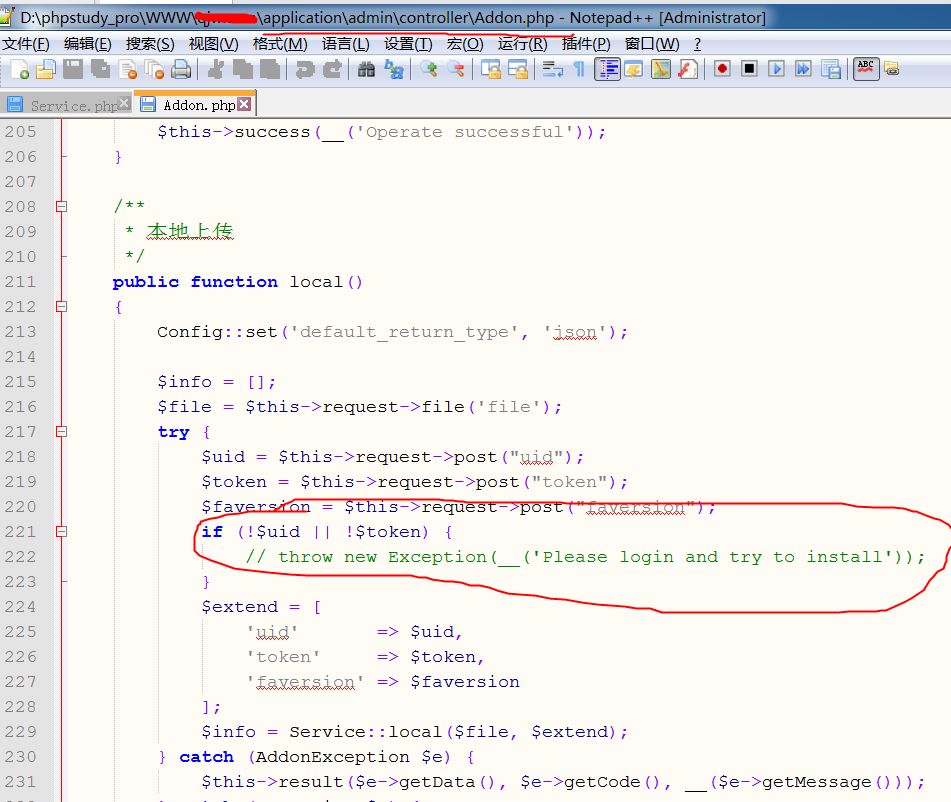951x802 pixels.
Task: Click the Undo arrow icon
Action: [303, 68]
